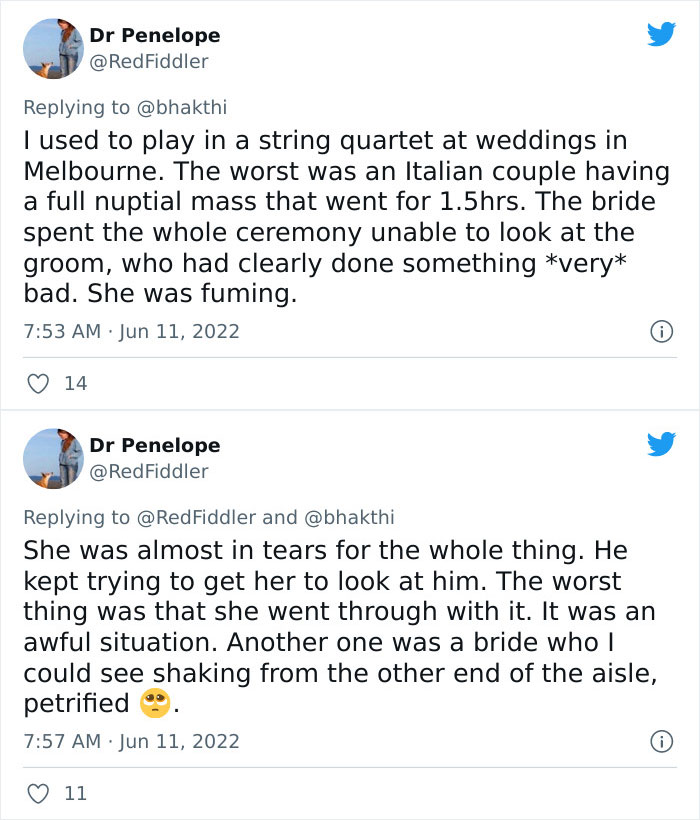The height and width of the screenshot is (820, 700).
Task: Click the 14 likes count
Action: tap(75, 383)
